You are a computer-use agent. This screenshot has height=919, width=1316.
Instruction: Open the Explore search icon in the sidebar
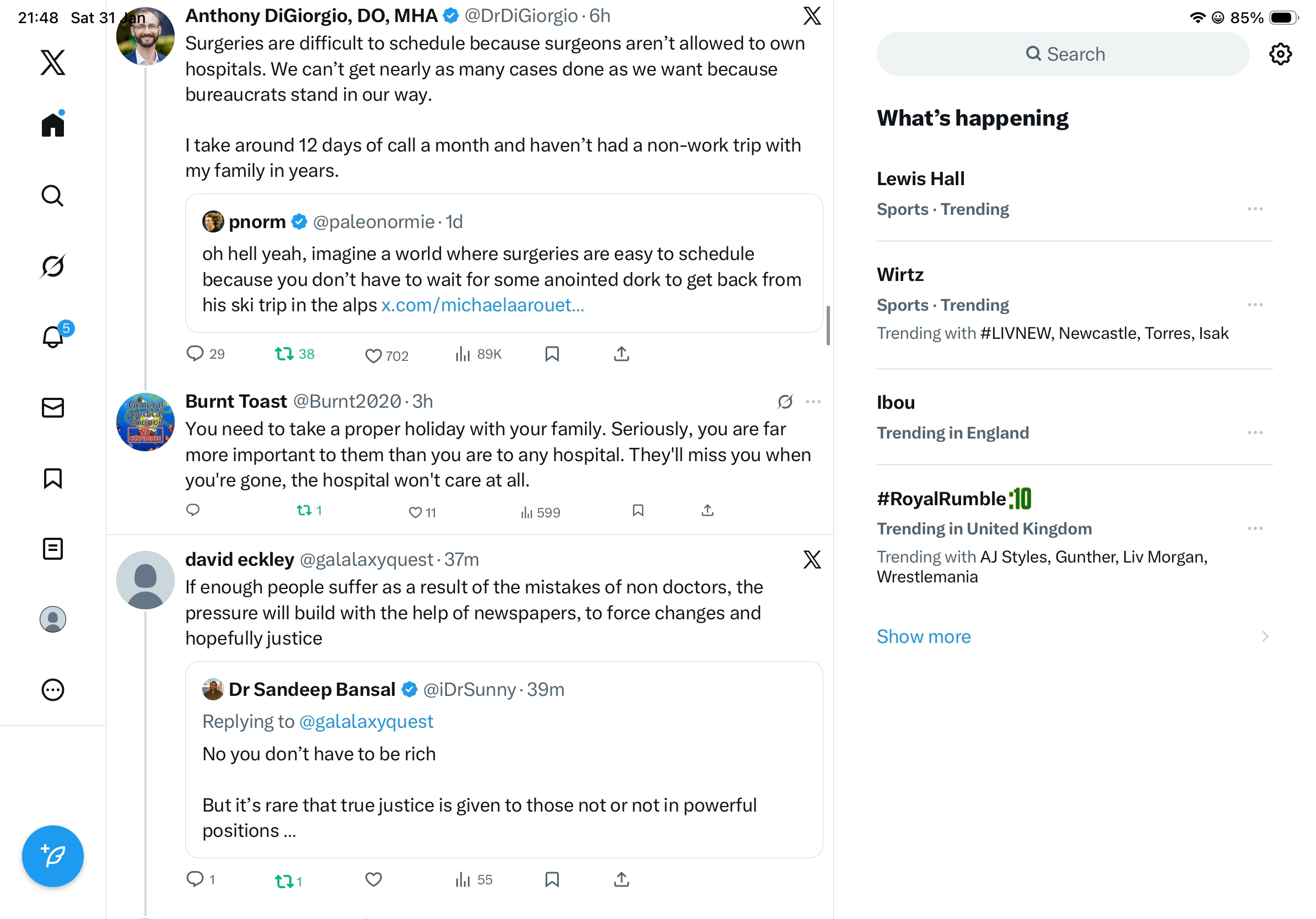click(x=53, y=196)
